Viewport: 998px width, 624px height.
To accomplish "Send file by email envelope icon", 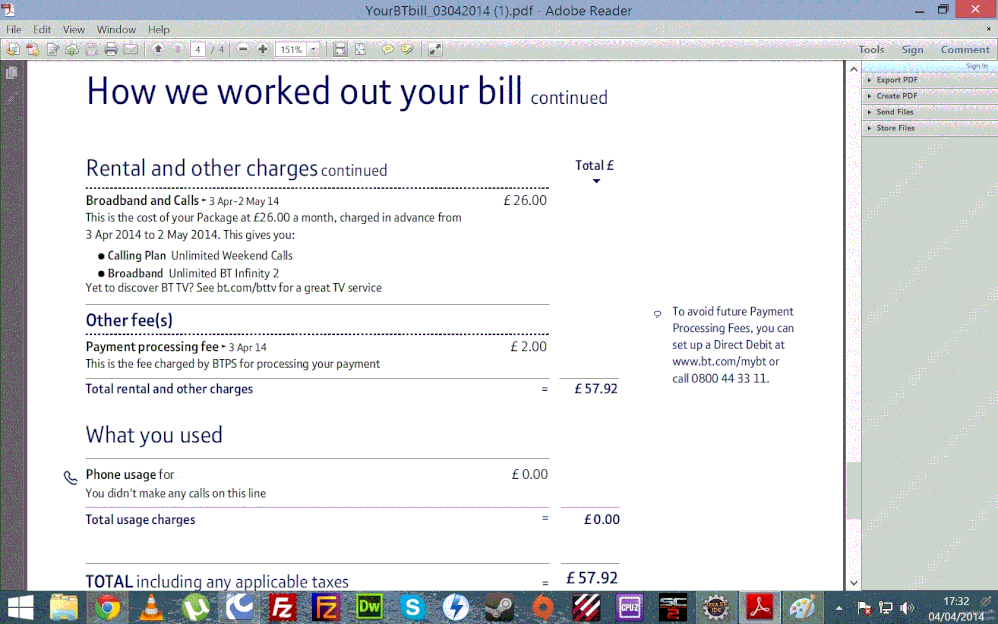I will click(130, 49).
